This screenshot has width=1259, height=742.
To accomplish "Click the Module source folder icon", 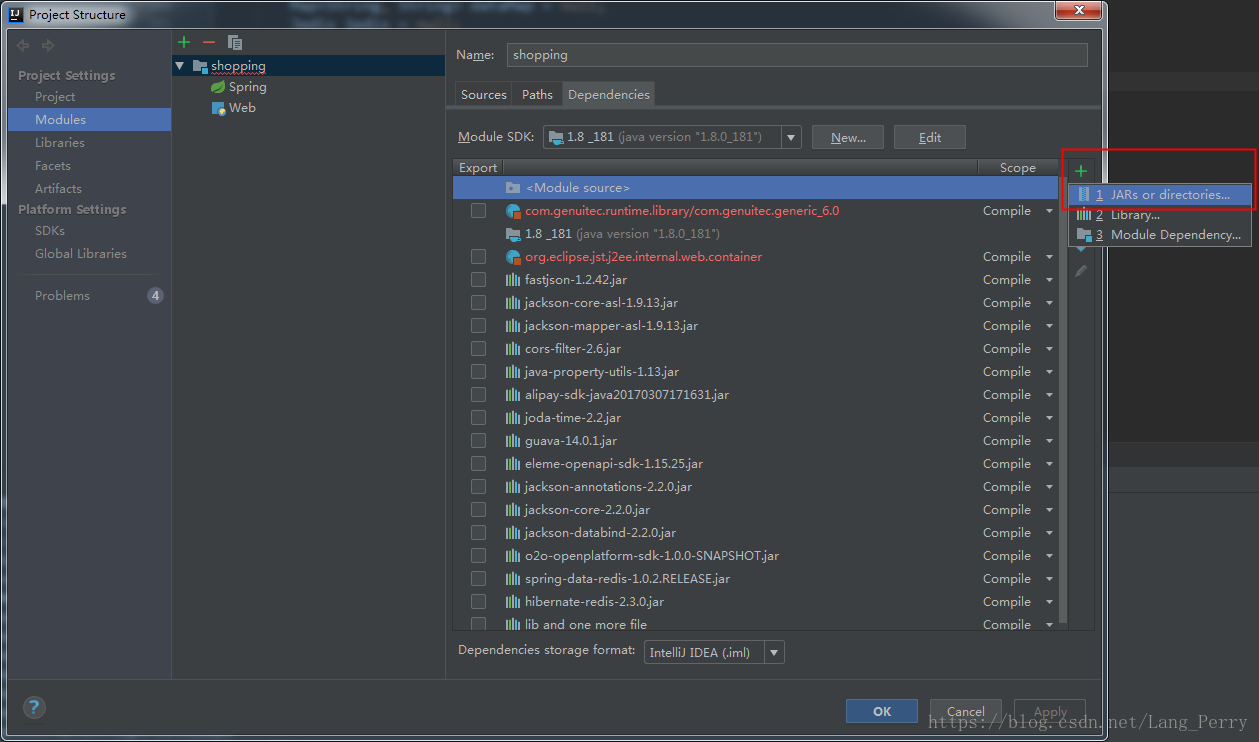I will pos(513,188).
